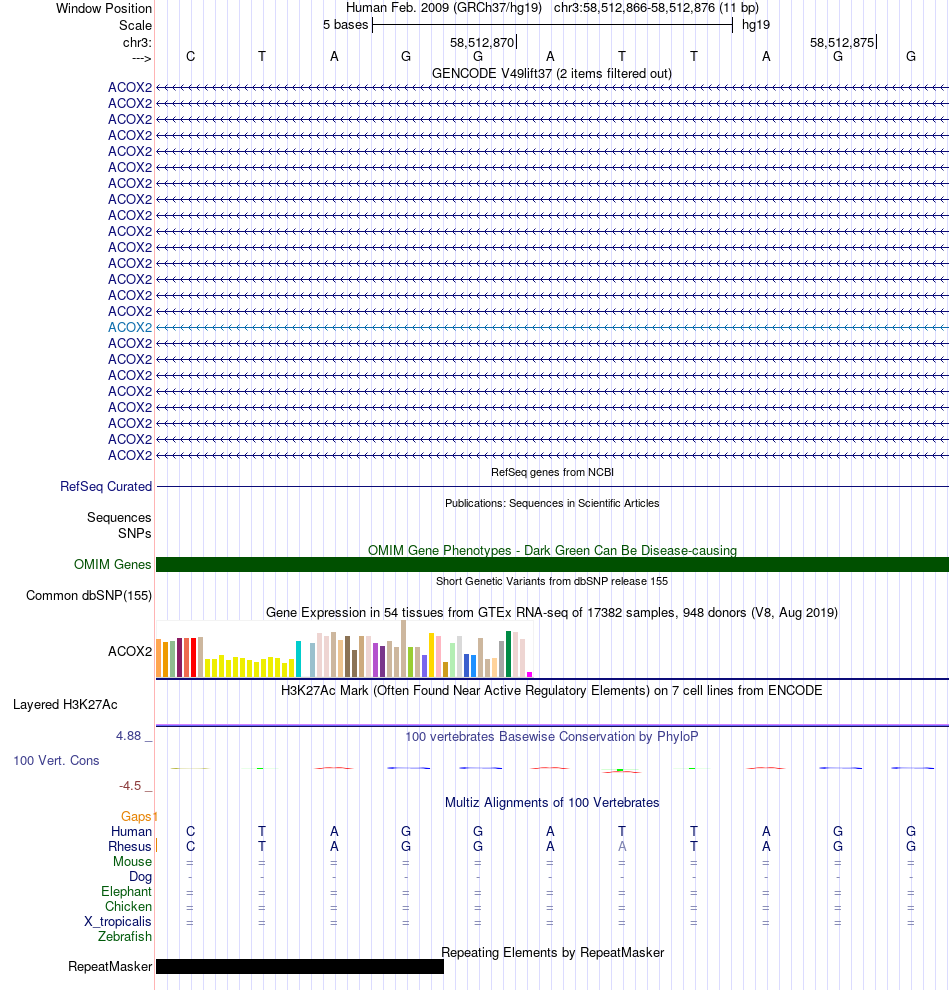Click the GENCODE V49lift37 track title
The image size is (950, 990).
(552, 73)
